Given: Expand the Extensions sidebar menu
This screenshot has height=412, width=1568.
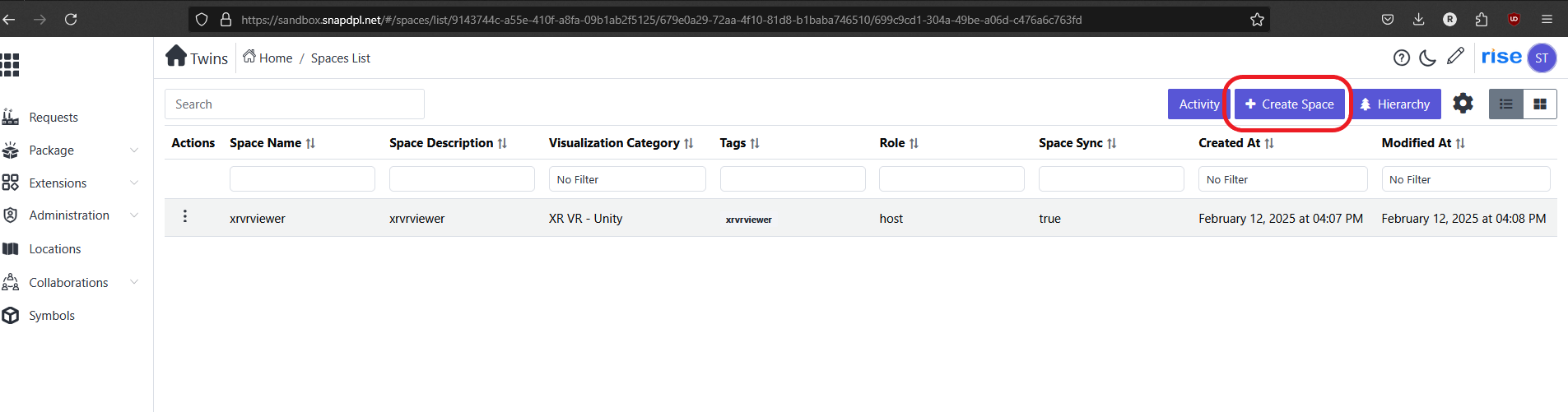Looking at the screenshot, I should click(71, 183).
